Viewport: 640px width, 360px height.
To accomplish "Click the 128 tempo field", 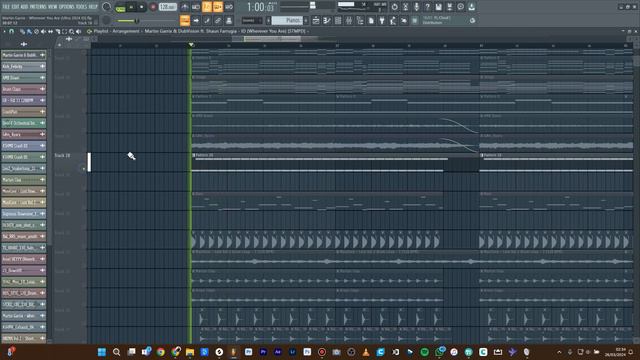I will [167, 7].
